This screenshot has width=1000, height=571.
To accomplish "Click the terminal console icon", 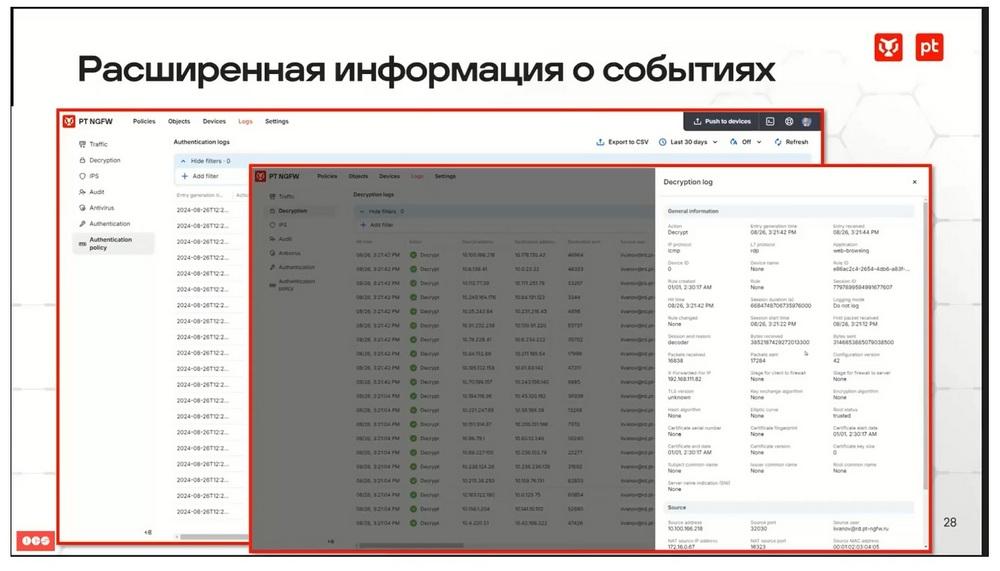I will (770, 121).
